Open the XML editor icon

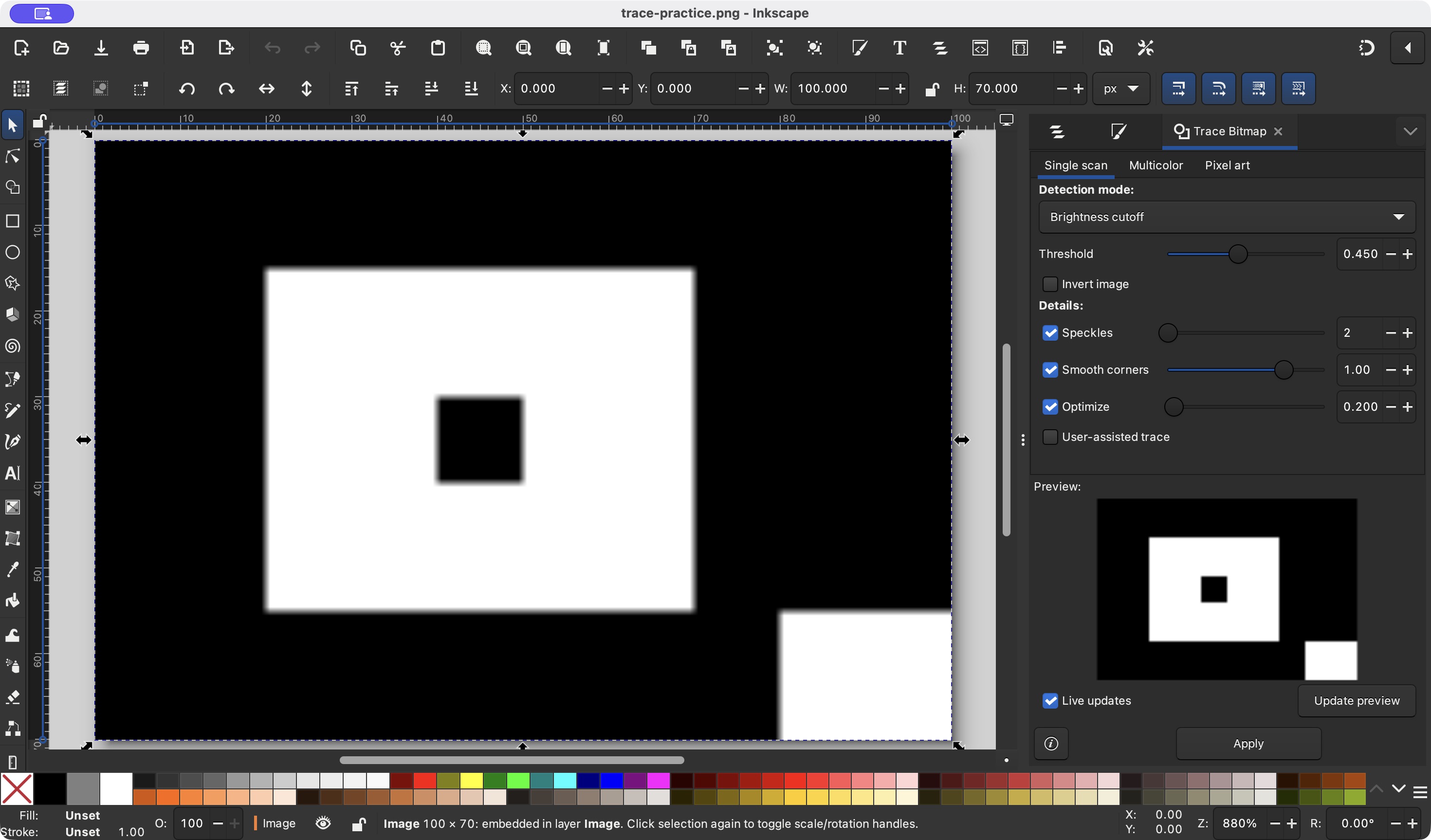980,48
